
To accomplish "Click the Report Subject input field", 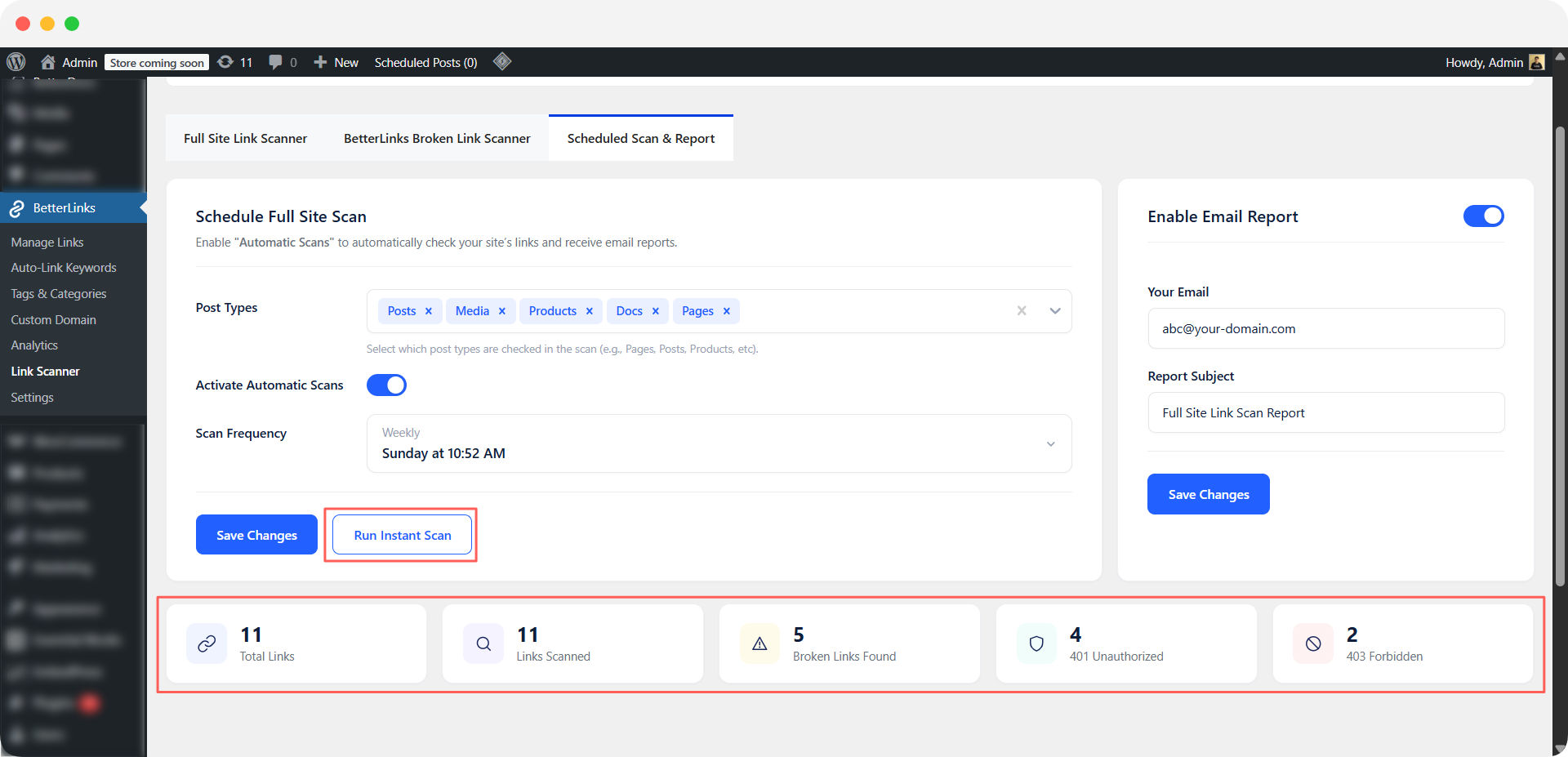I will click(1325, 412).
